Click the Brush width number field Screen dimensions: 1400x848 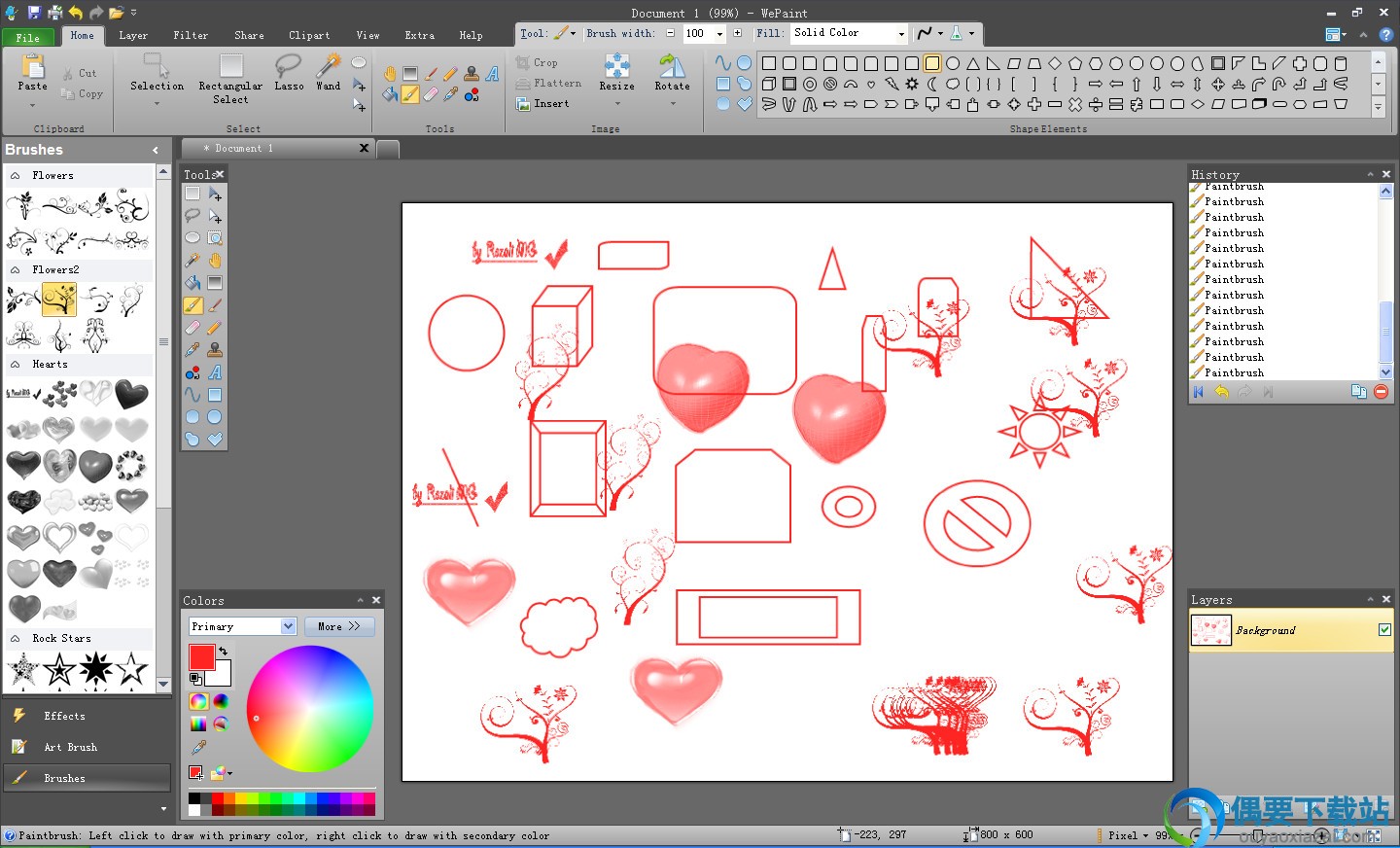pos(696,33)
